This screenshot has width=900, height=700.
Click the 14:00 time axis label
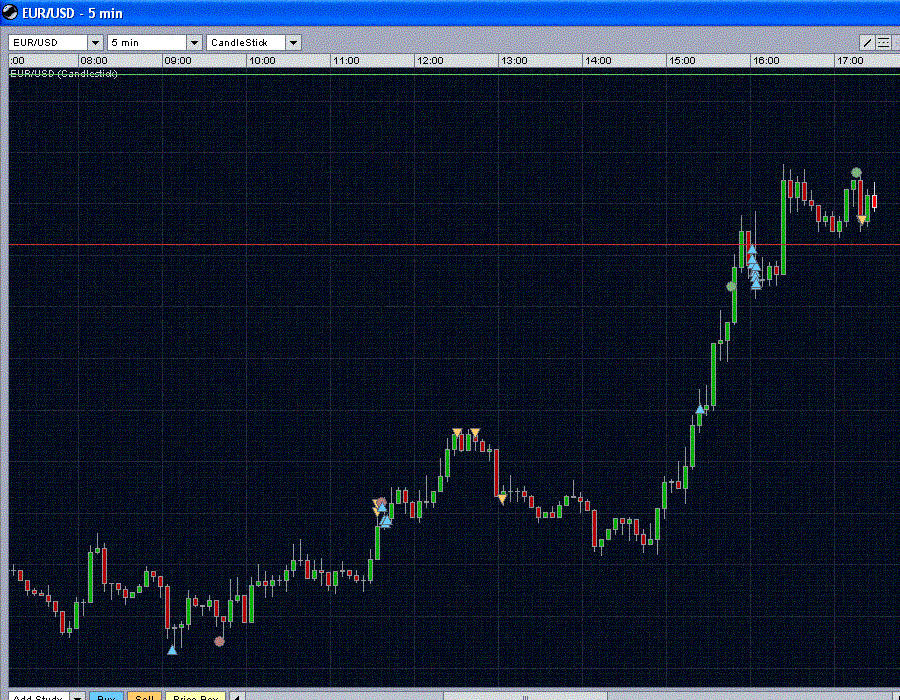(598, 60)
